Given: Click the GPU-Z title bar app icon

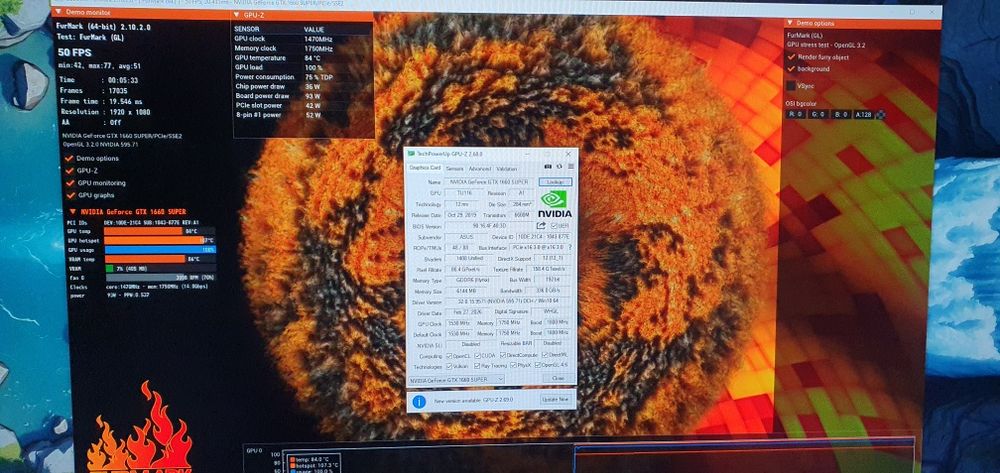Looking at the screenshot, I should 411,154.
